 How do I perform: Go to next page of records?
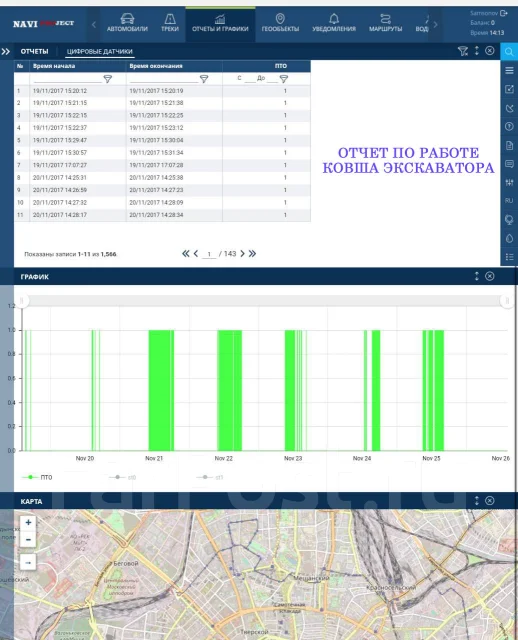click(242, 254)
